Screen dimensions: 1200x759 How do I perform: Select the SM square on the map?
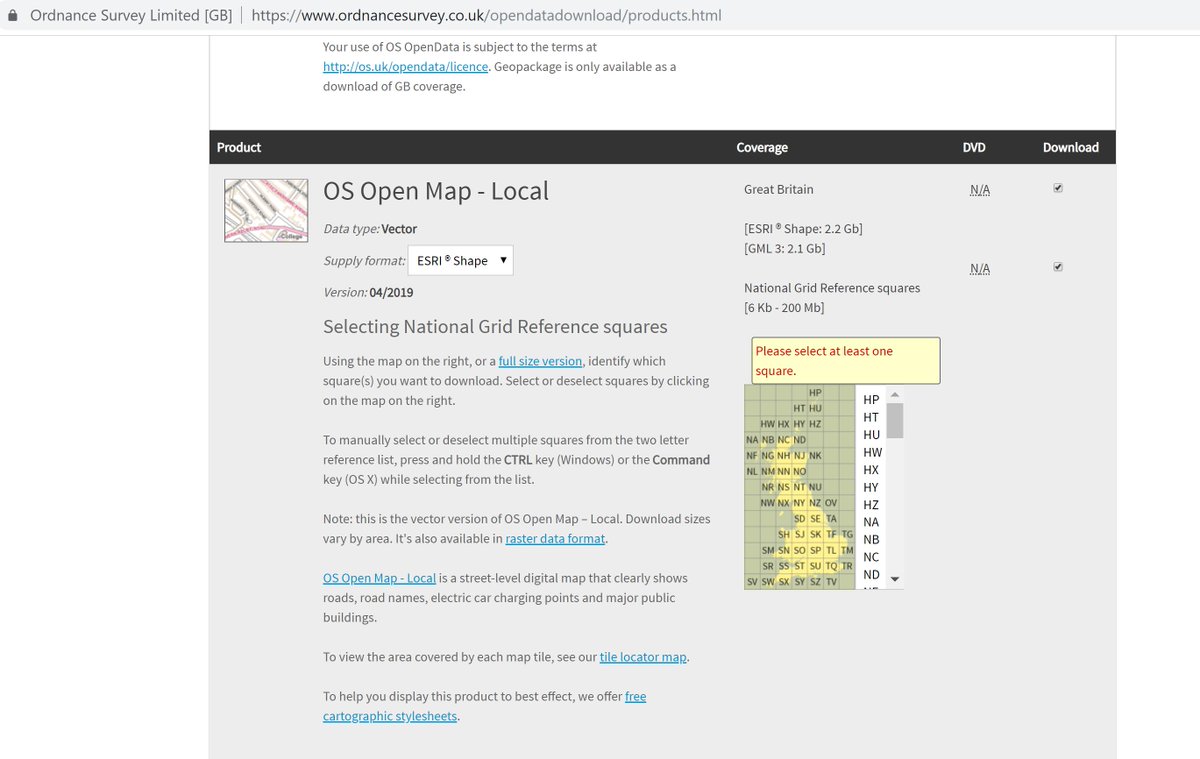pyautogui.click(x=768, y=550)
